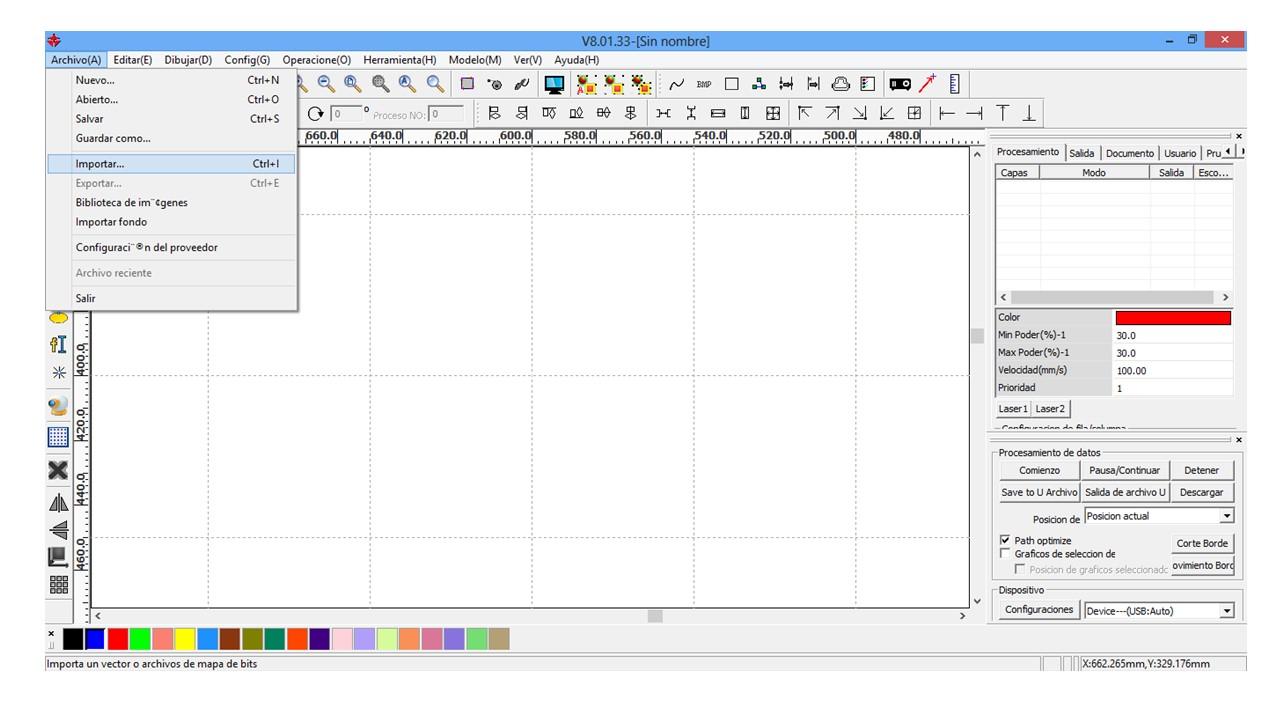Open the Editar(E) menu
Image resolution: width=1280 pixels, height=720 pixels.
133,60
